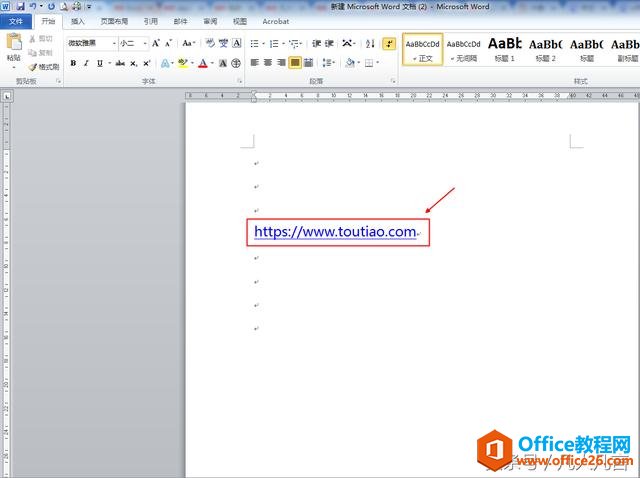This screenshot has width=640, height=478.
Task: Toggle Underline formatting
Action: pos(100,63)
